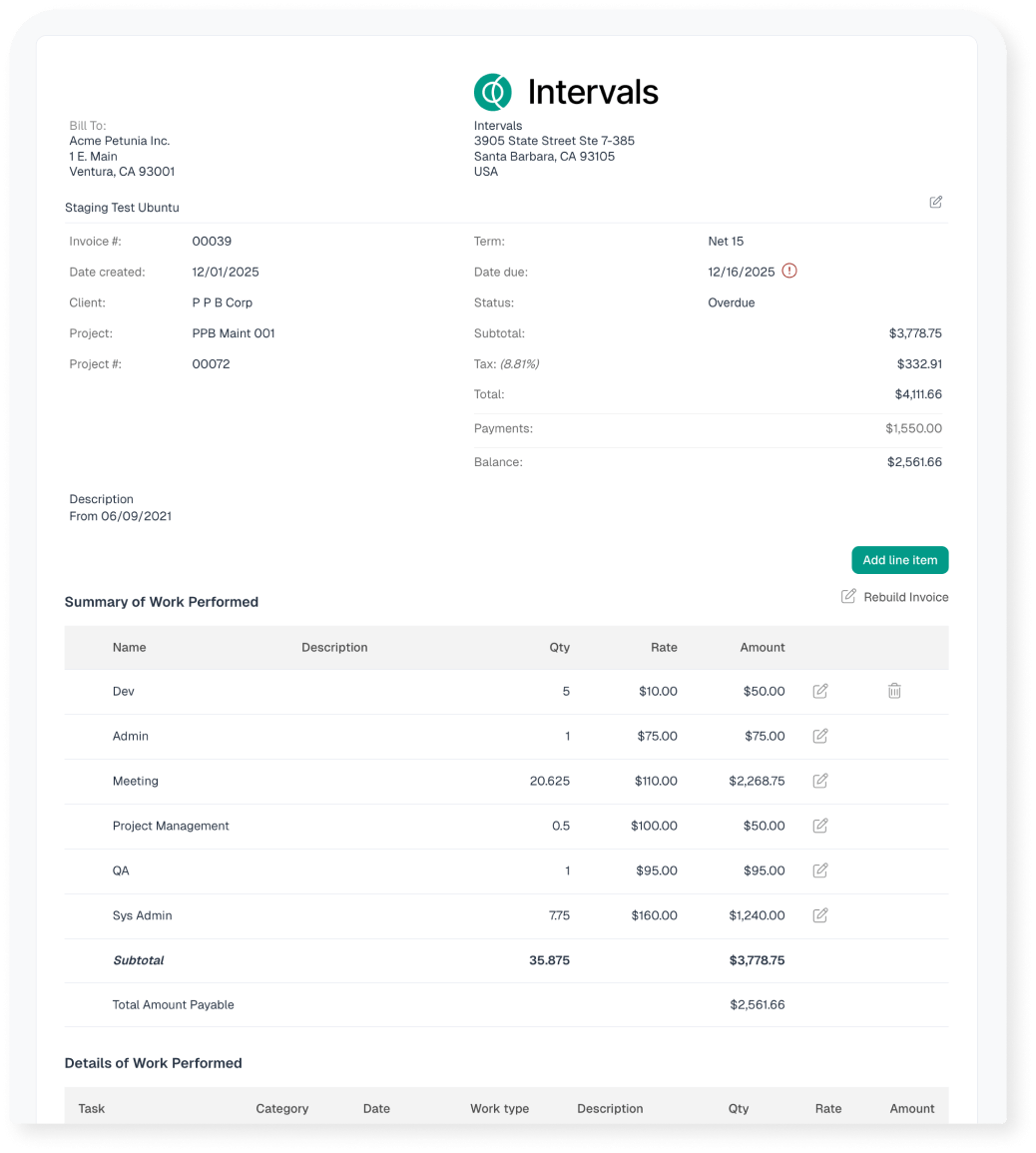1036x1153 pixels.
Task: Click the overdue warning icon by due date
Action: (x=789, y=271)
